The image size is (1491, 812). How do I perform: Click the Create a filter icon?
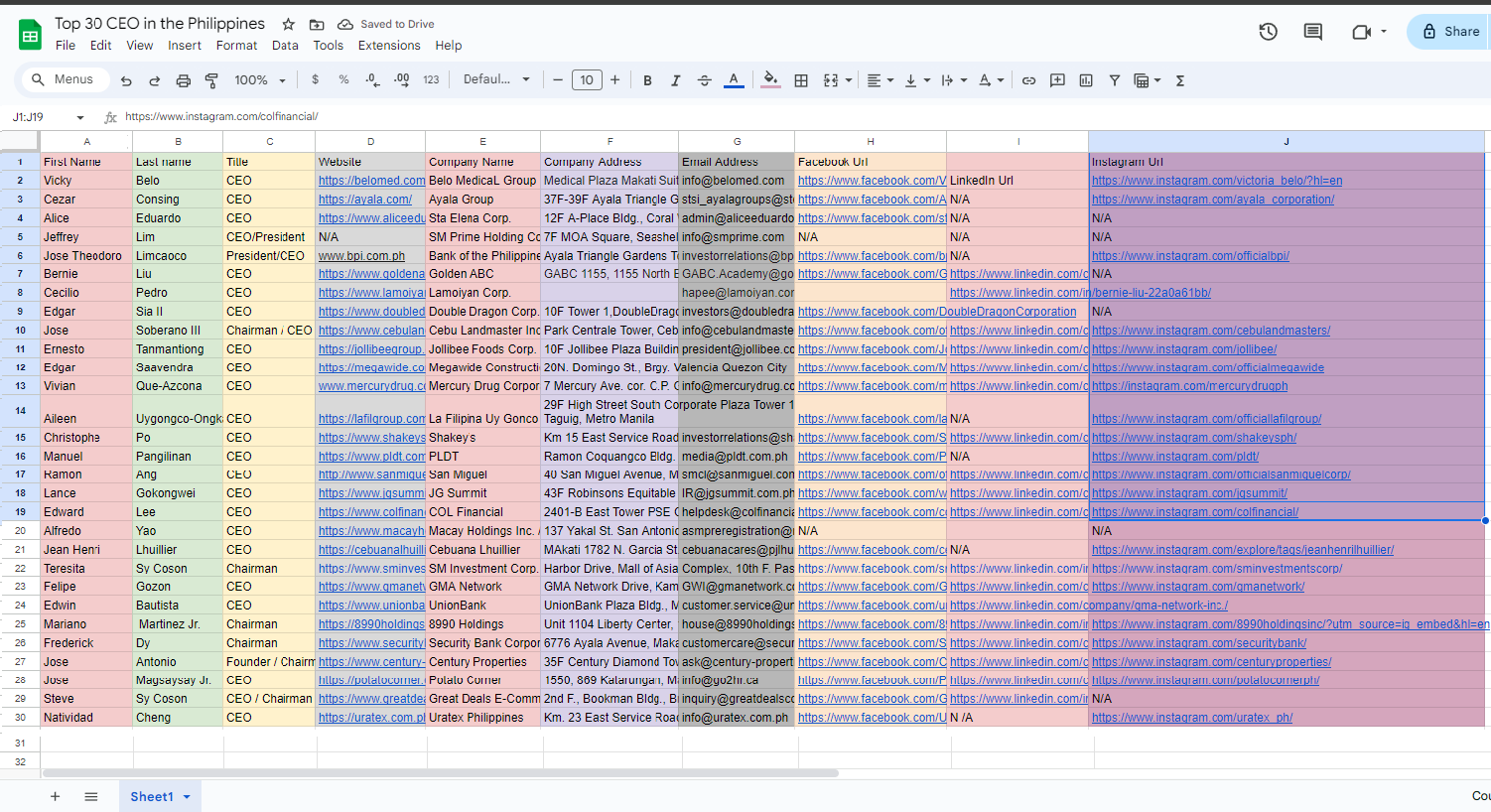(1115, 80)
